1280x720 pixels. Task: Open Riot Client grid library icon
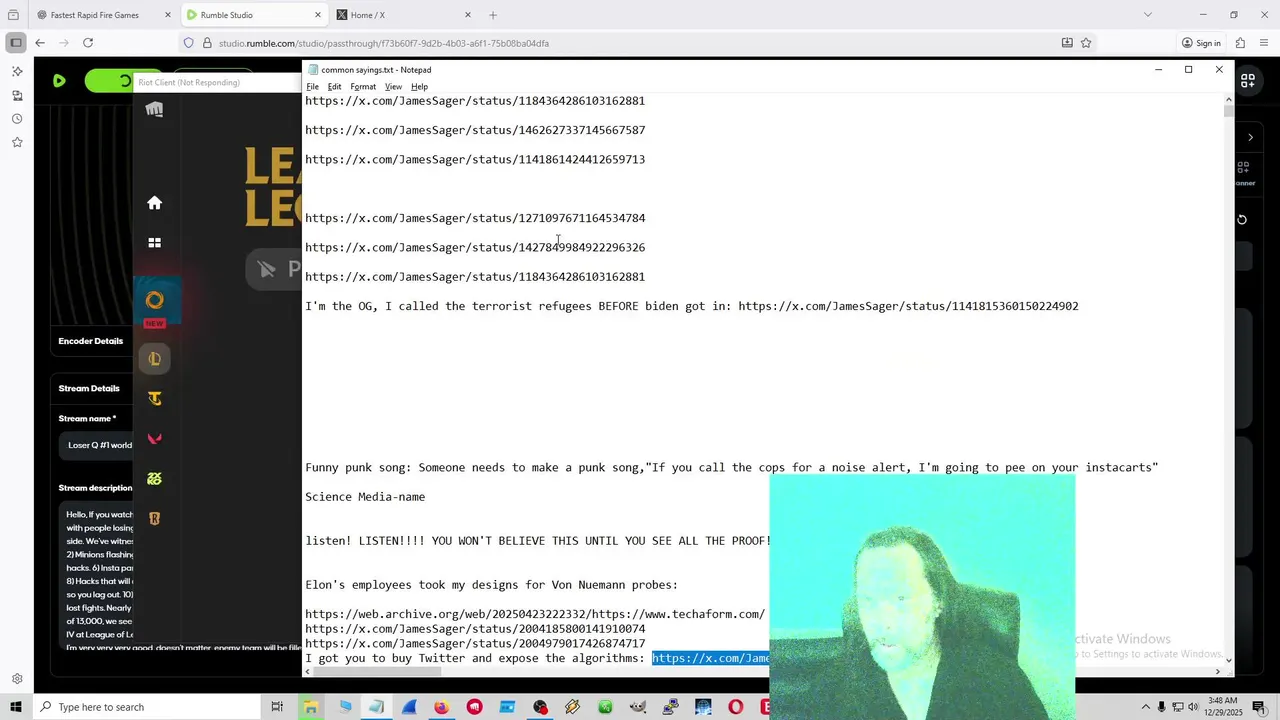click(154, 243)
